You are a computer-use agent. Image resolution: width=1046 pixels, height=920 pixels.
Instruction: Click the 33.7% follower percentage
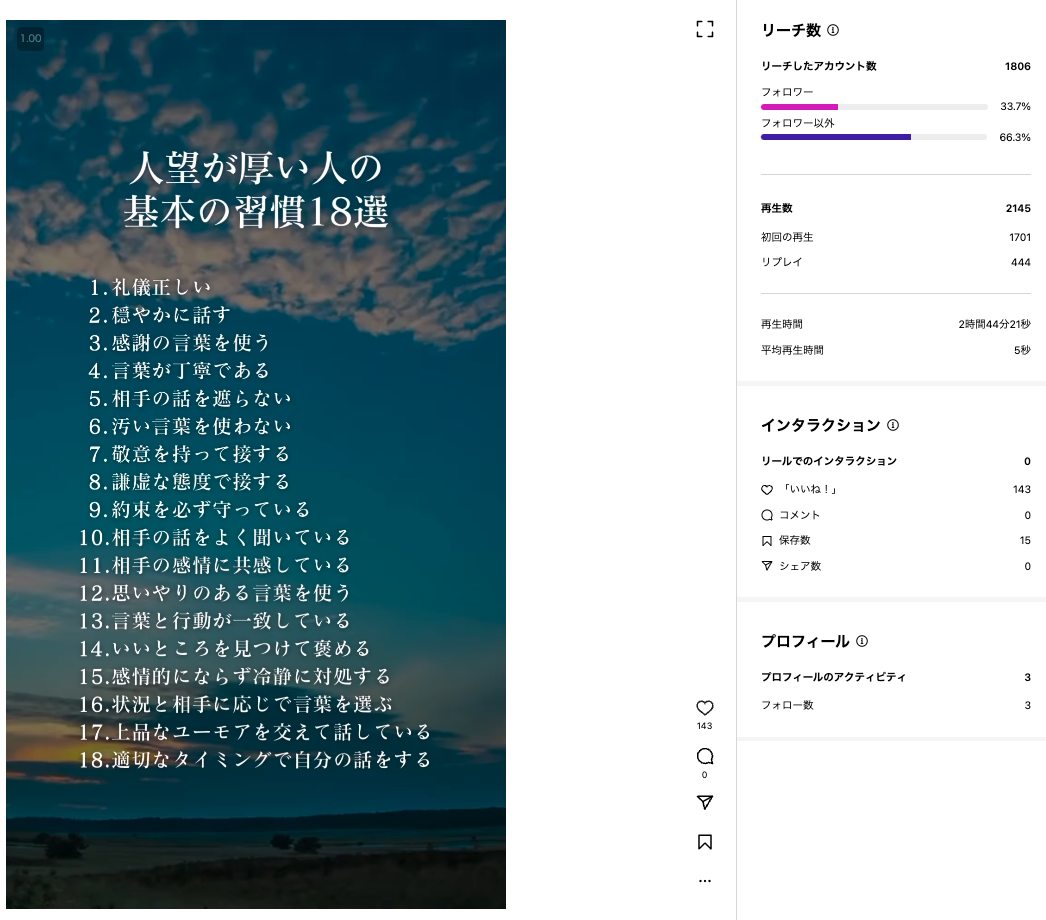point(1015,106)
